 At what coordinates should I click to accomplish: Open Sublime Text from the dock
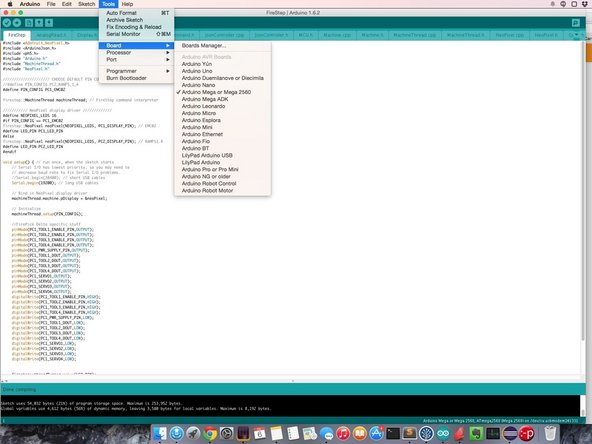[410, 433]
